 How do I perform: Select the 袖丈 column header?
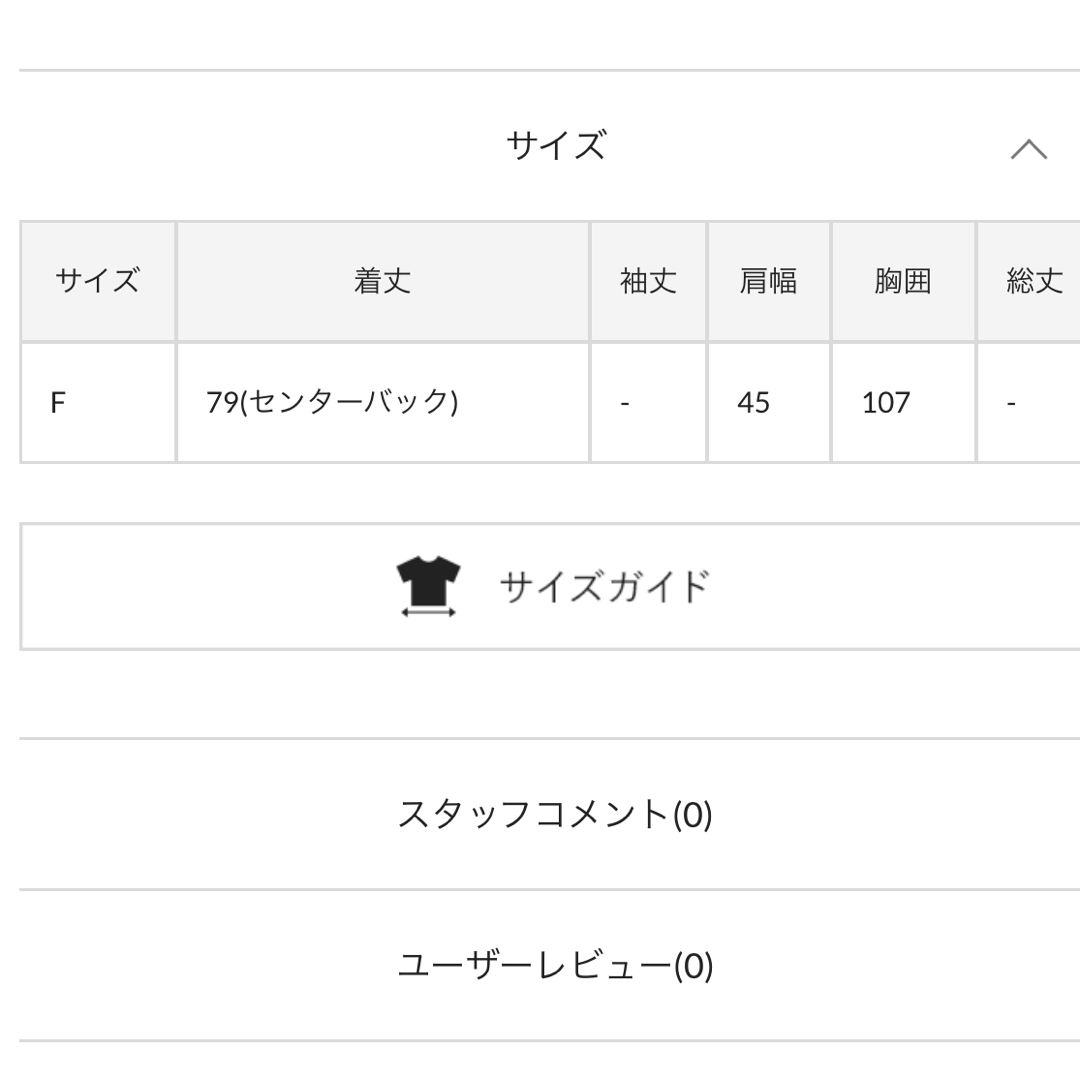click(648, 282)
